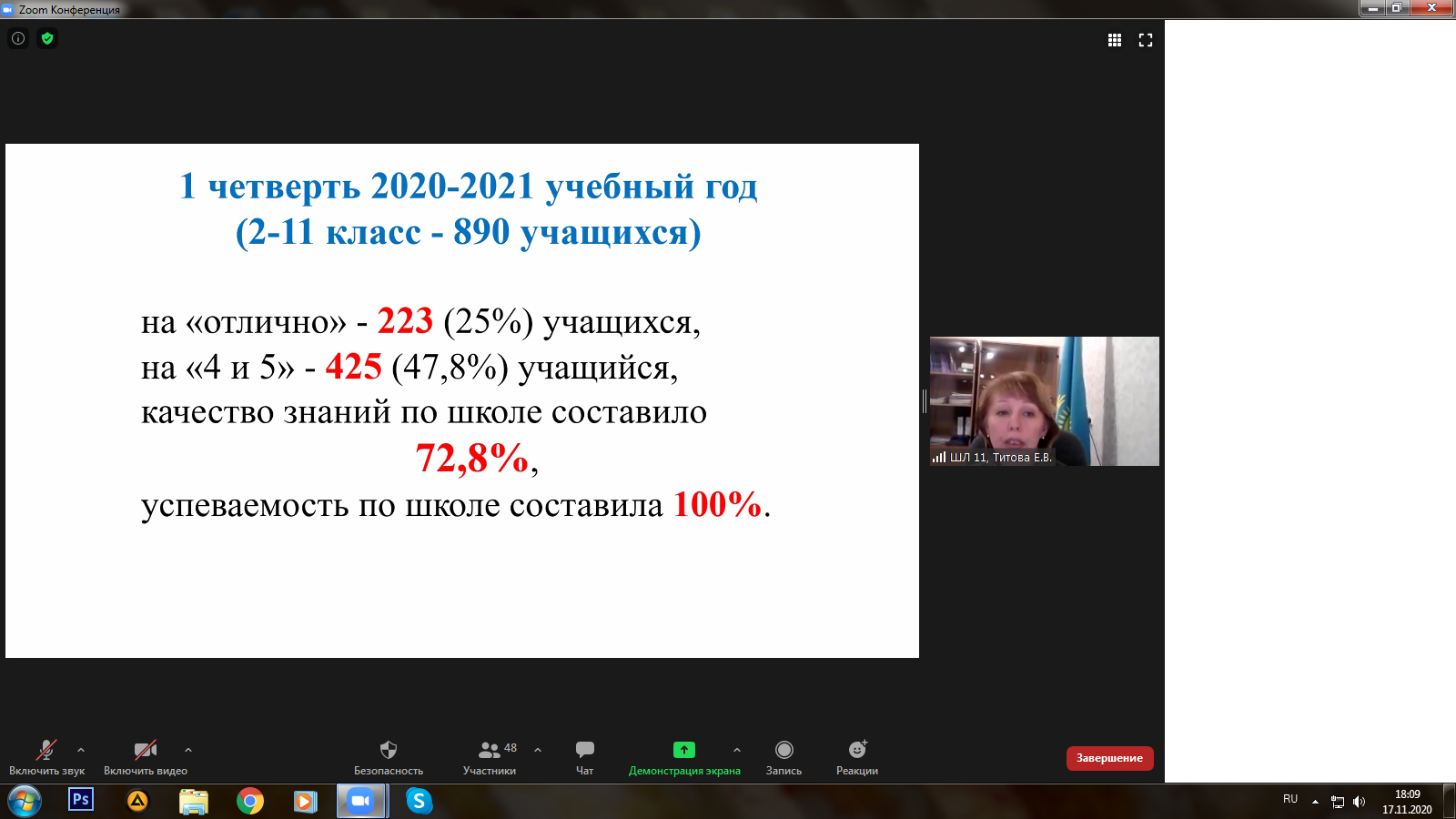This screenshot has width=1456, height=819.
Task: Start Демонстрация экрана screen share
Action: pyautogui.click(x=684, y=757)
